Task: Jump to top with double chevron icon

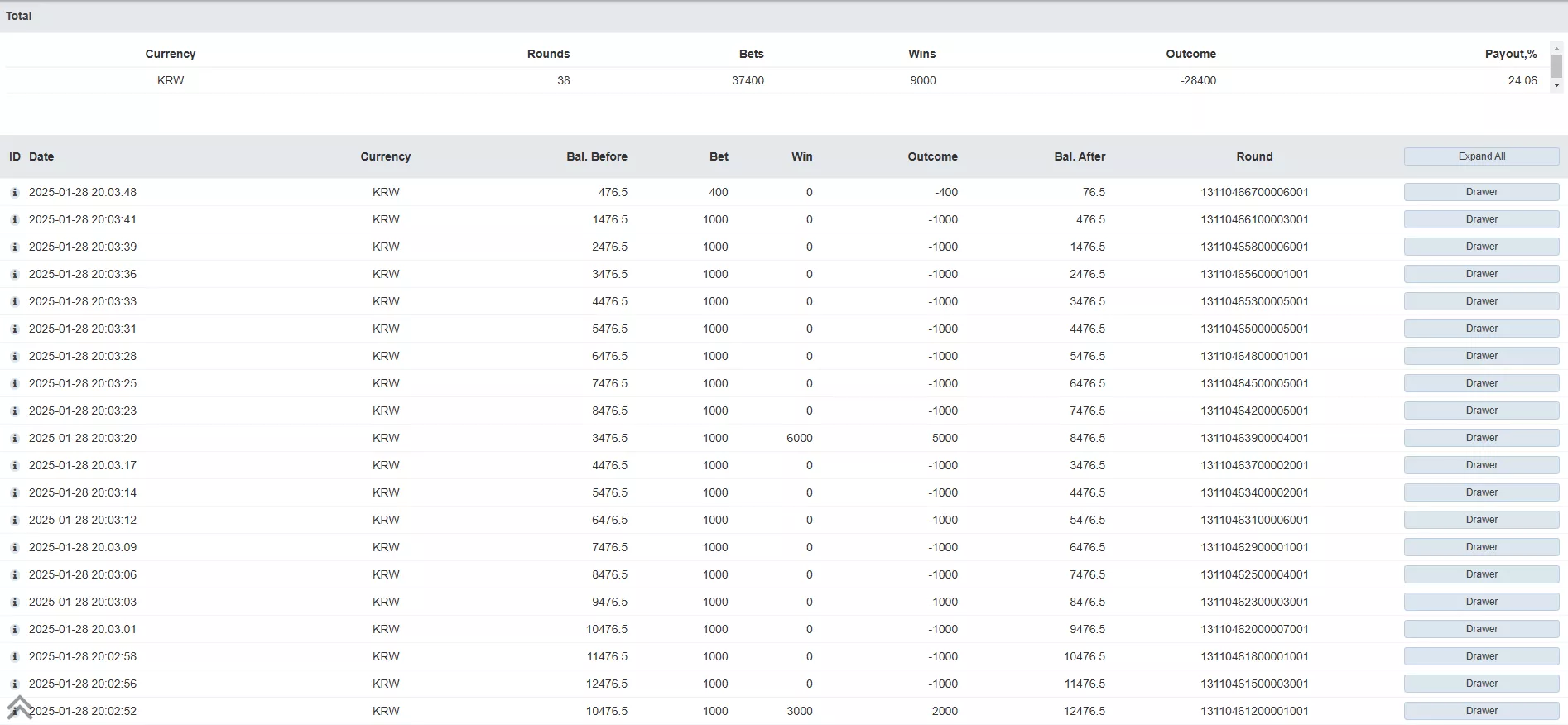Action: point(19,708)
